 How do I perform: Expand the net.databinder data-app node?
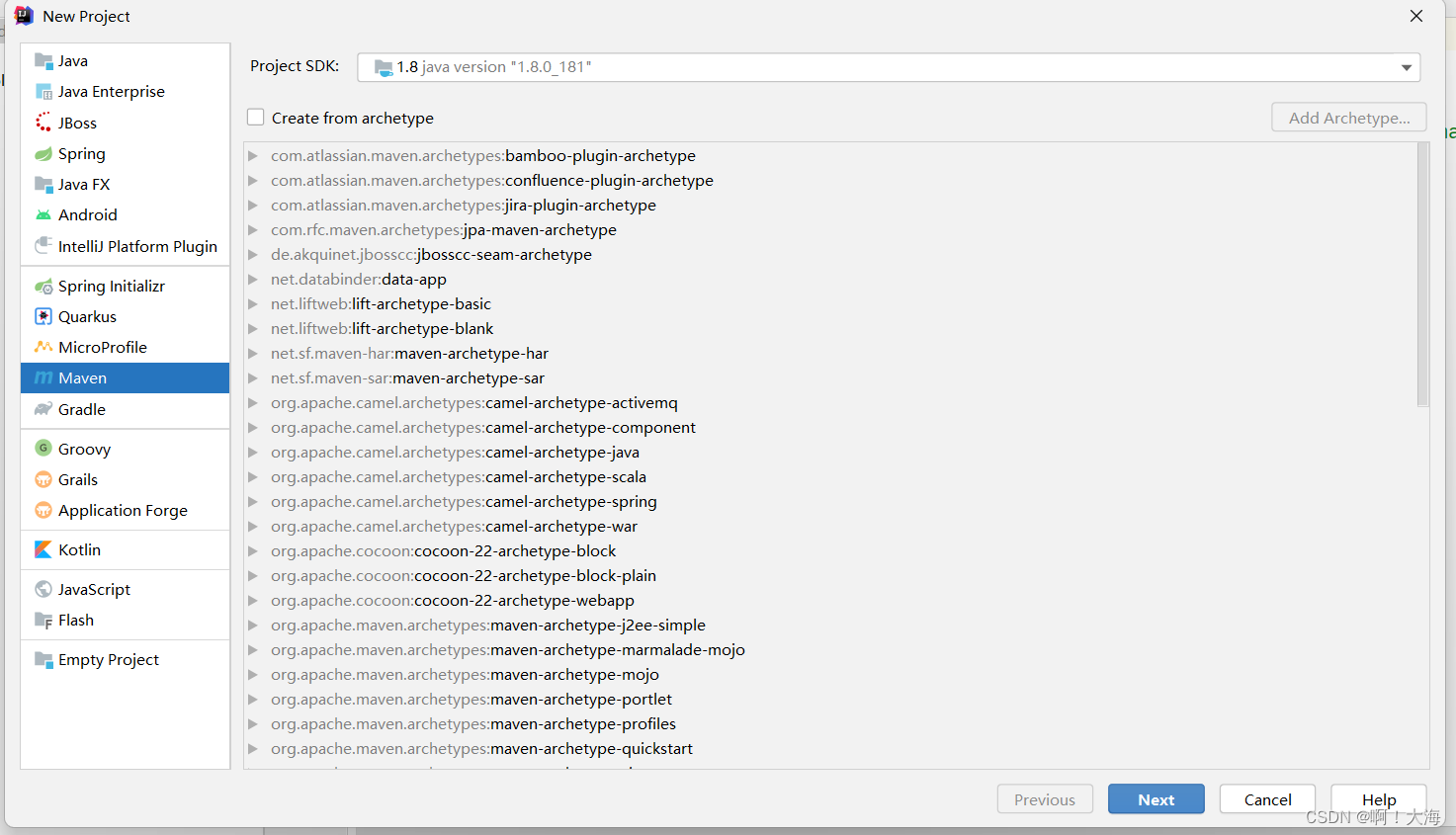pyautogui.click(x=253, y=280)
